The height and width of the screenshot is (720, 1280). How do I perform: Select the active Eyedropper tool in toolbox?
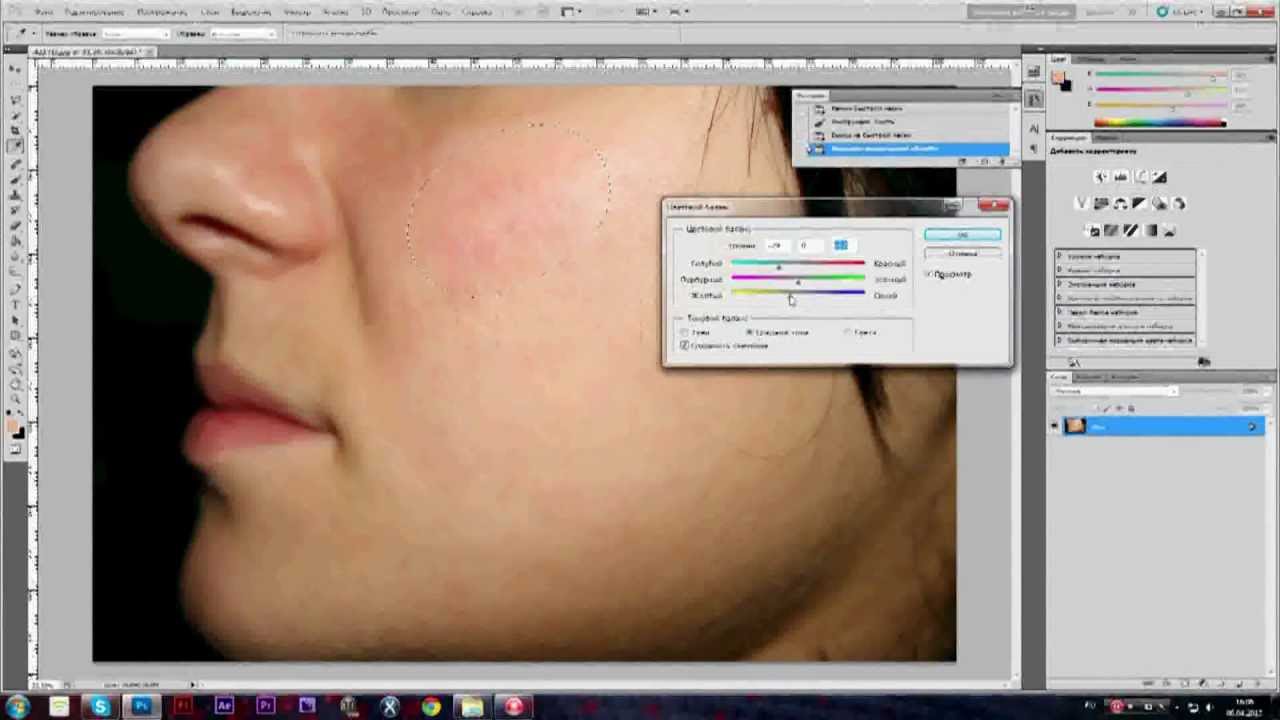[x=16, y=145]
